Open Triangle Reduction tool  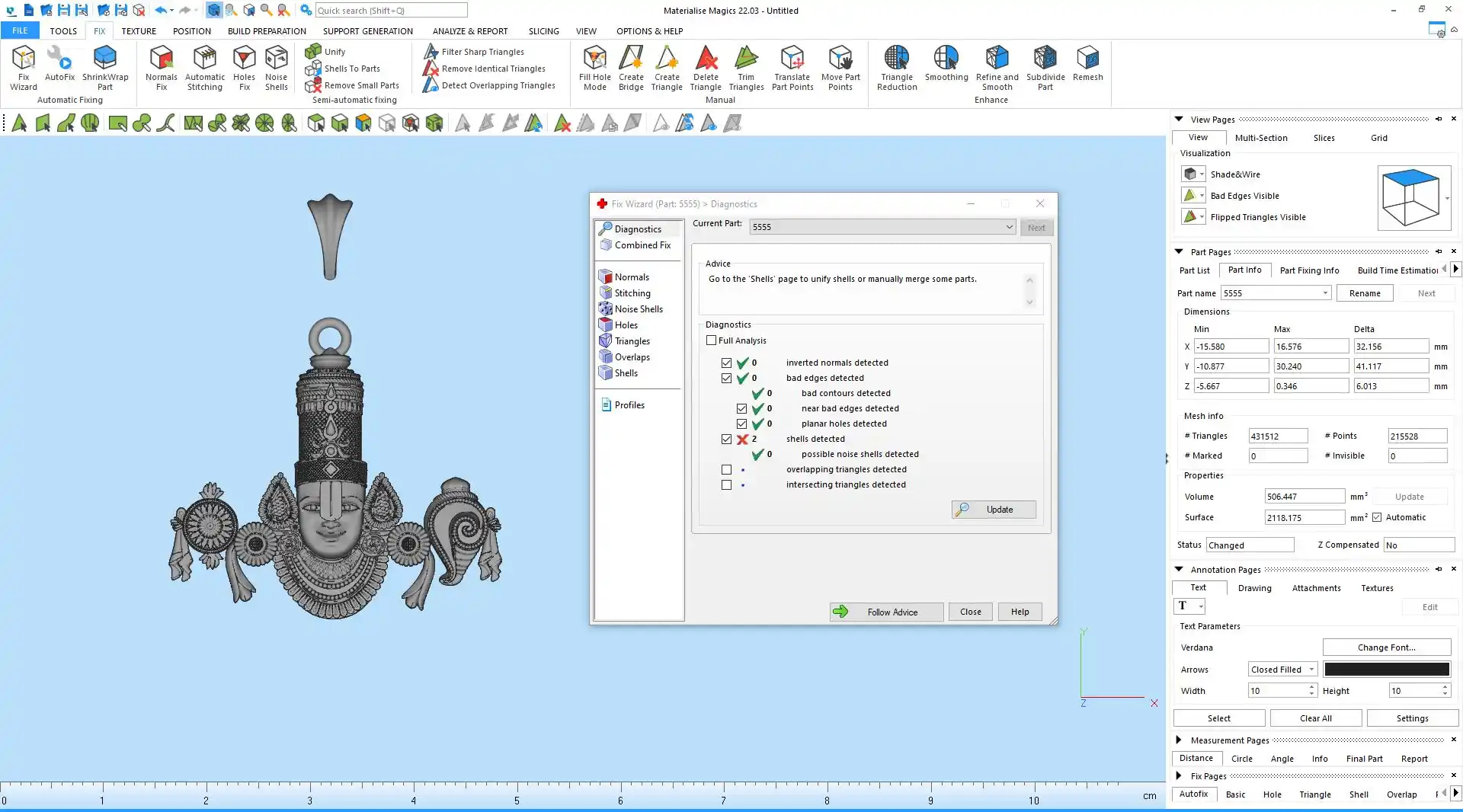pyautogui.click(x=897, y=67)
